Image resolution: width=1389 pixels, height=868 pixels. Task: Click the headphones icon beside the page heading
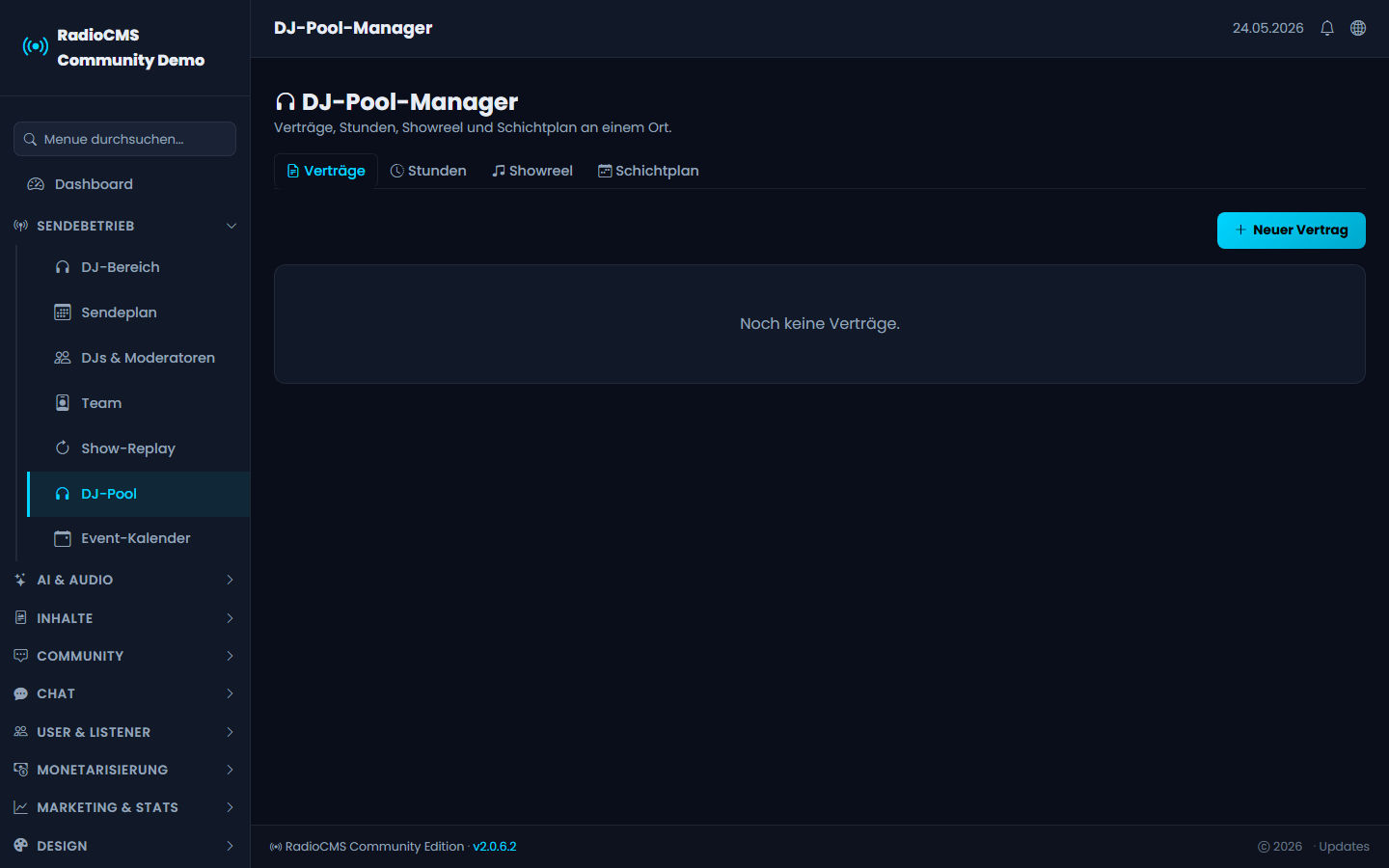coord(286,102)
